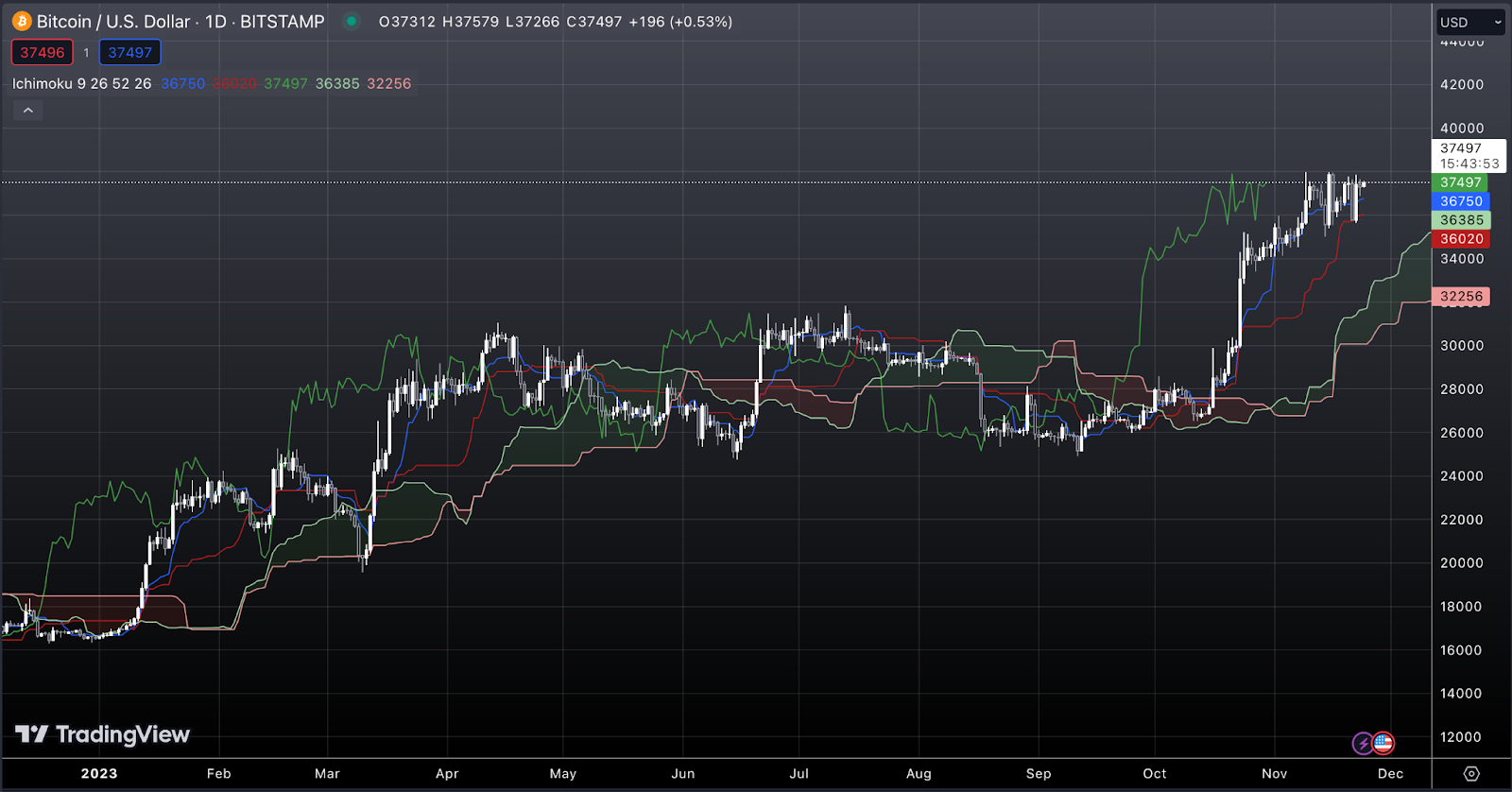Click red 36020 value in Ichimoku legend

click(234, 83)
